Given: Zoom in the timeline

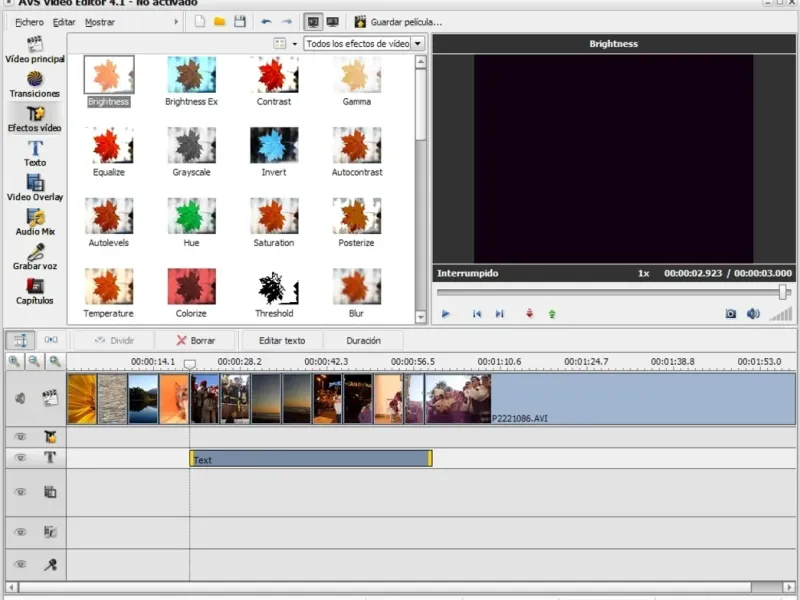Looking at the screenshot, I should pos(14,361).
